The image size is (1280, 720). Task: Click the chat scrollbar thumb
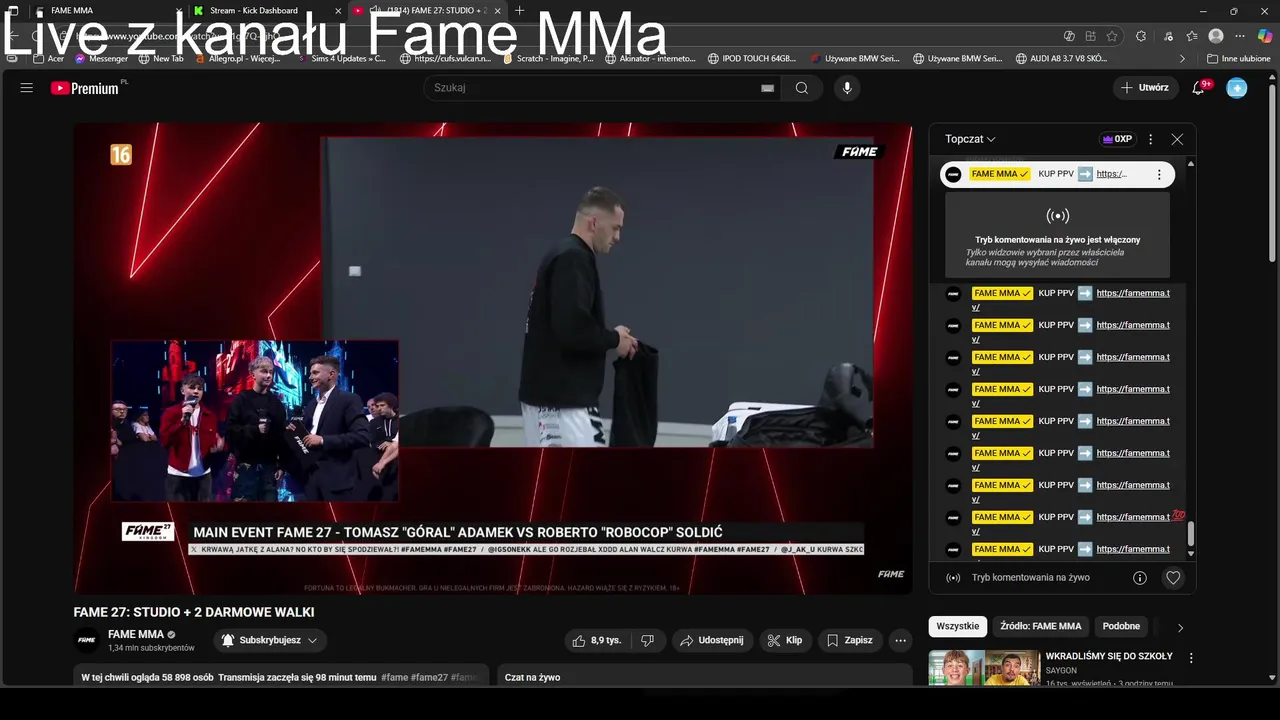[x=1190, y=534]
